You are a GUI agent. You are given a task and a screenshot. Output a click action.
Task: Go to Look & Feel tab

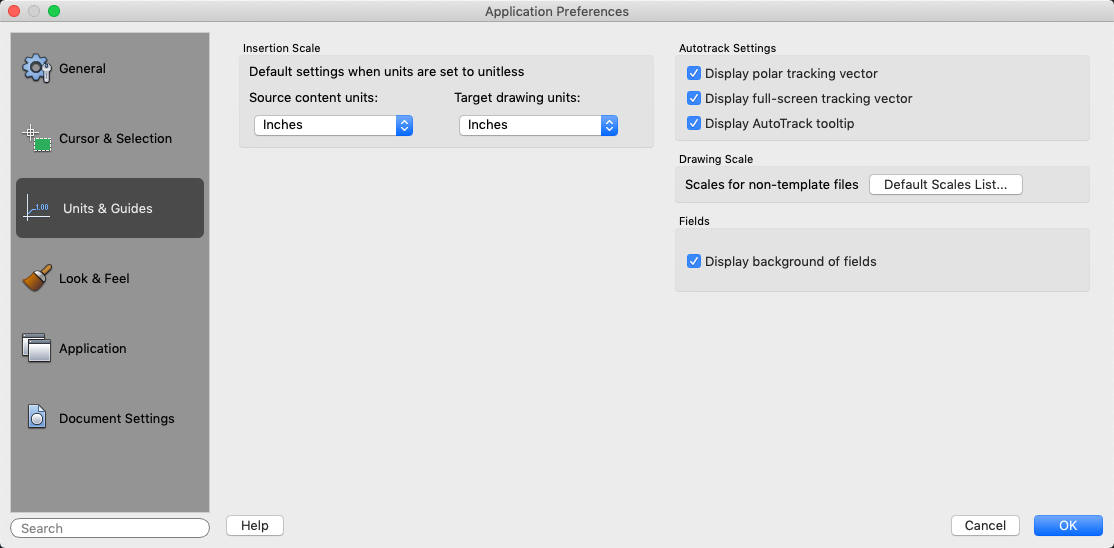(x=94, y=279)
